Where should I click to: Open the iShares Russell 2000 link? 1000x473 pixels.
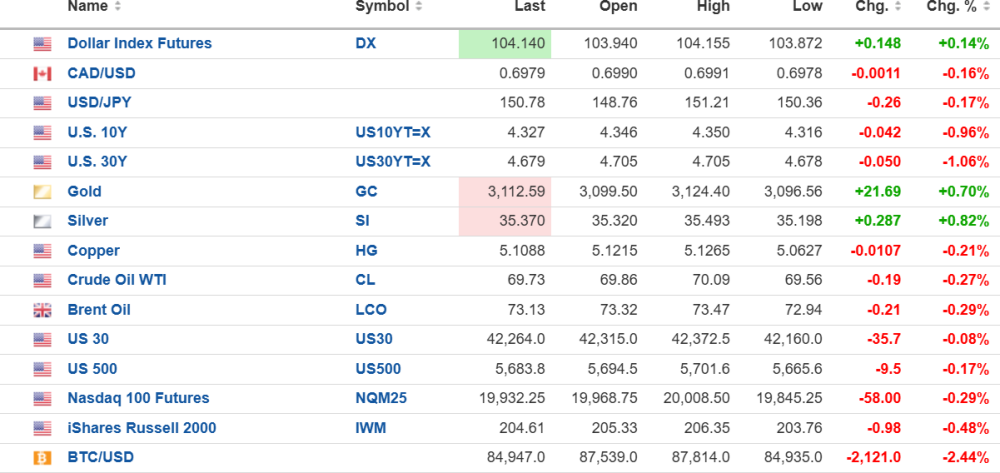141,428
